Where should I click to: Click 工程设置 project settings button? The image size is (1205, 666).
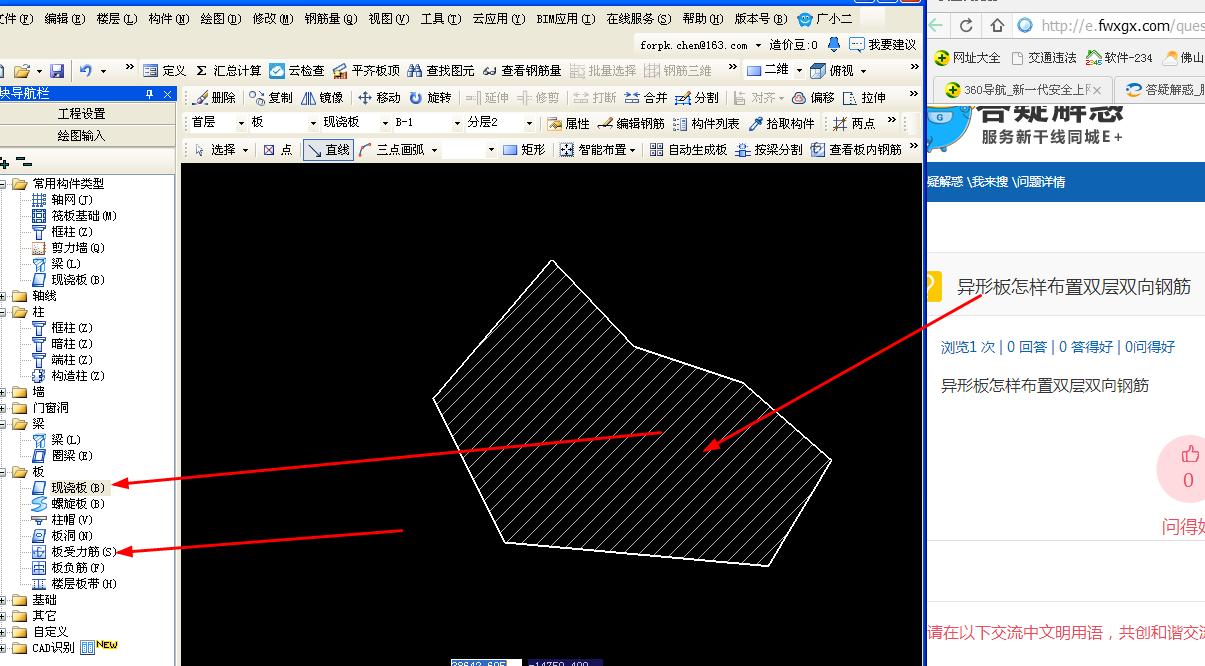click(82, 114)
